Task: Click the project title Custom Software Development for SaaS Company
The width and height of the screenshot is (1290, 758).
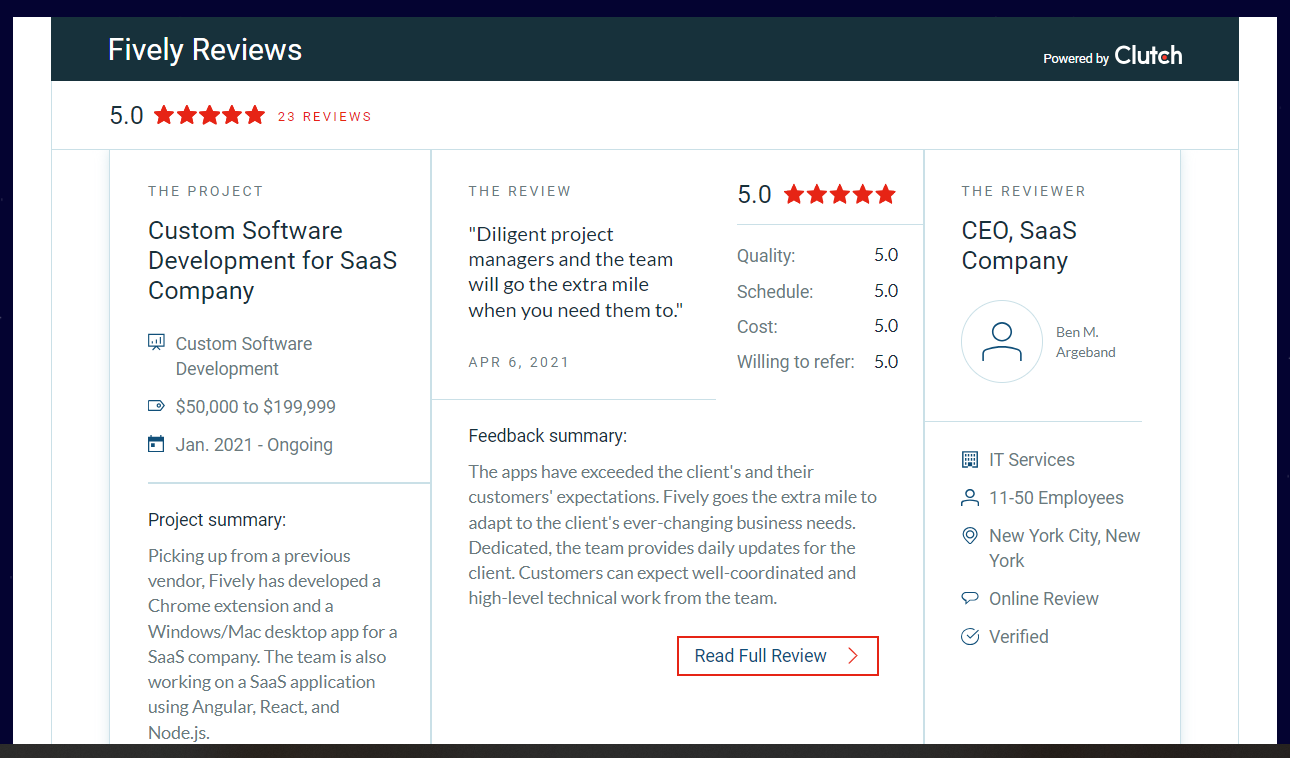Action: click(x=273, y=260)
